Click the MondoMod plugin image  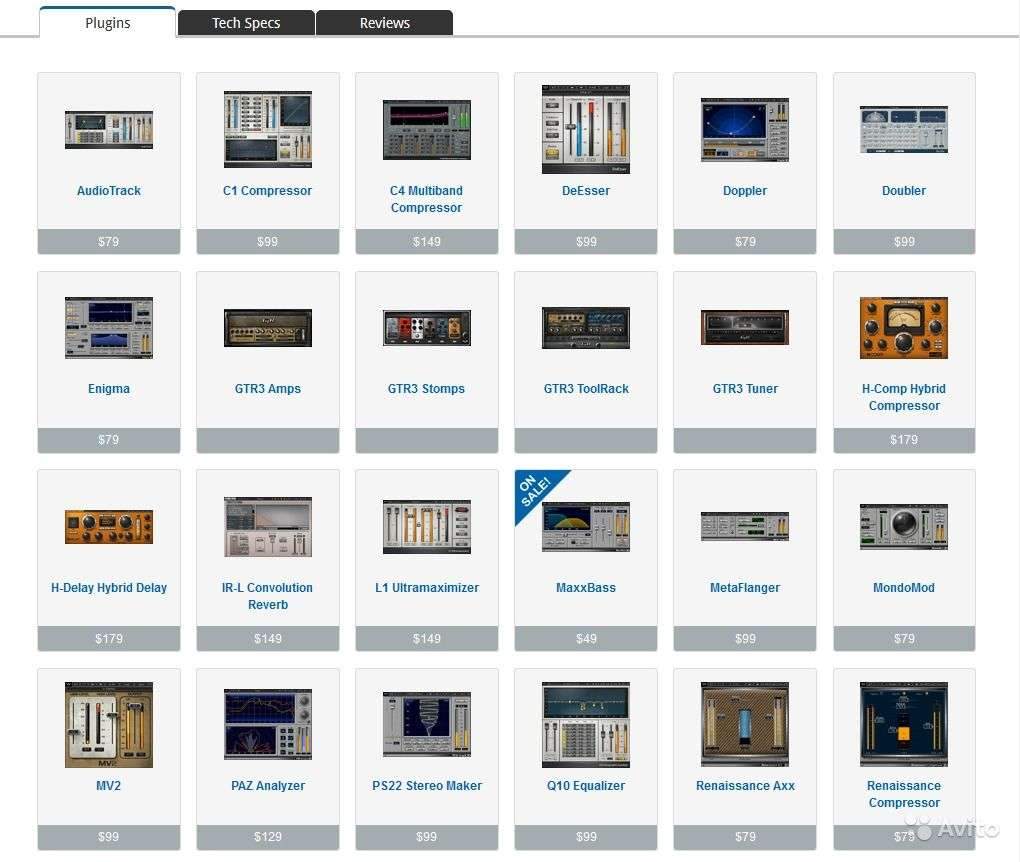(904, 527)
